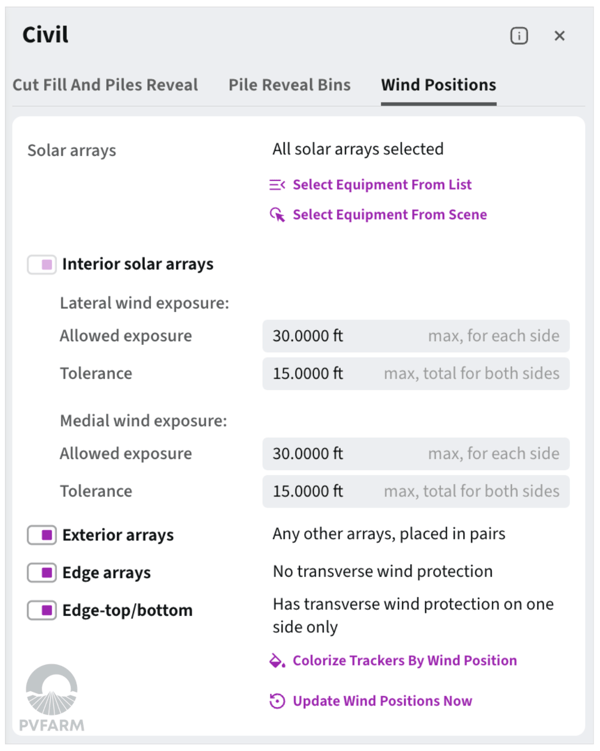The height and width of the screenshot is (751, 600).
Task: Switch to Cut Fill And Piles Reveal tab
Action: pyautogui.click(x=105, y=85)
